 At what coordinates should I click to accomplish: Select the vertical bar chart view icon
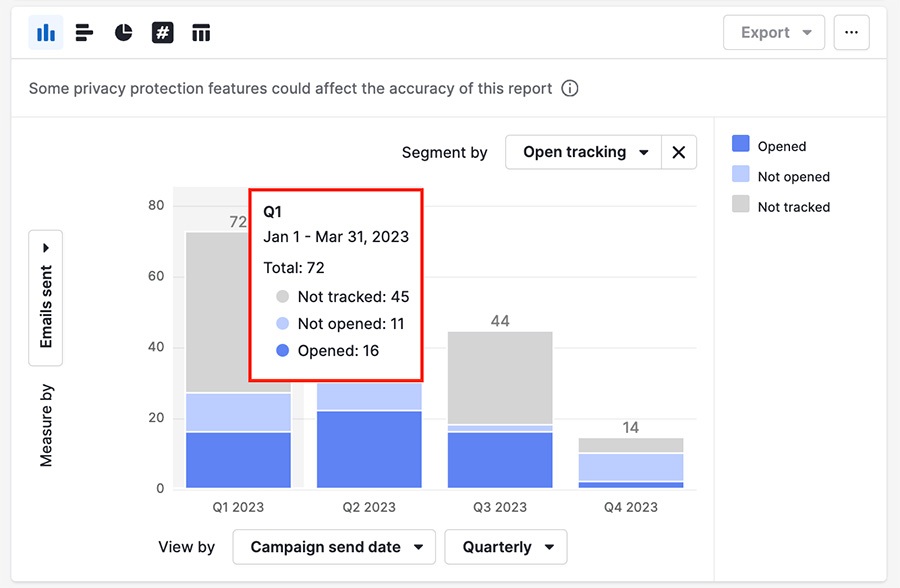44,32
